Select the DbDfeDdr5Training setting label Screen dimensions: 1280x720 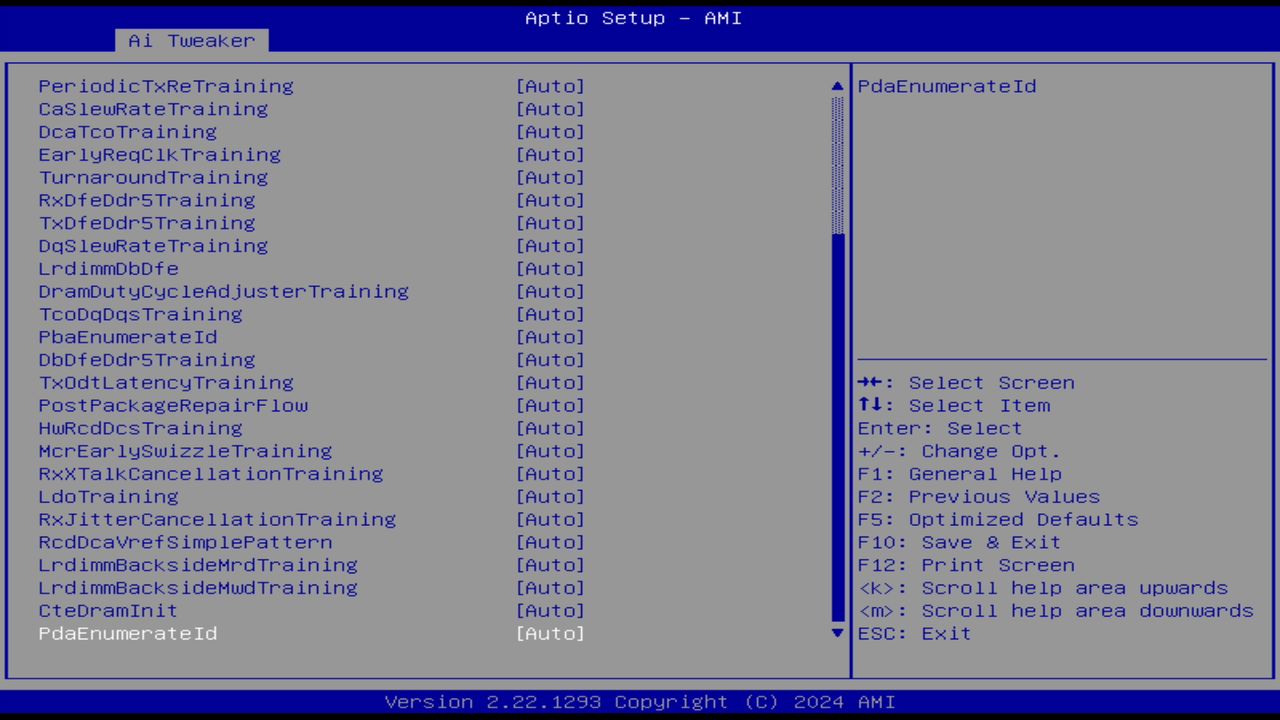pos(147,360)
